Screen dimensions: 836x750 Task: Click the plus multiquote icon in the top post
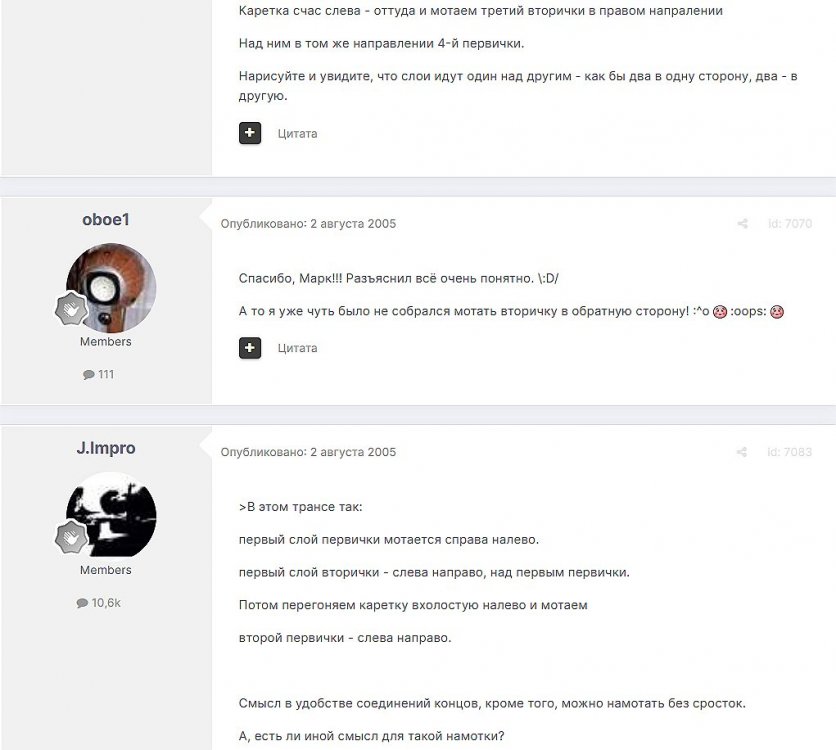point(250,133)
